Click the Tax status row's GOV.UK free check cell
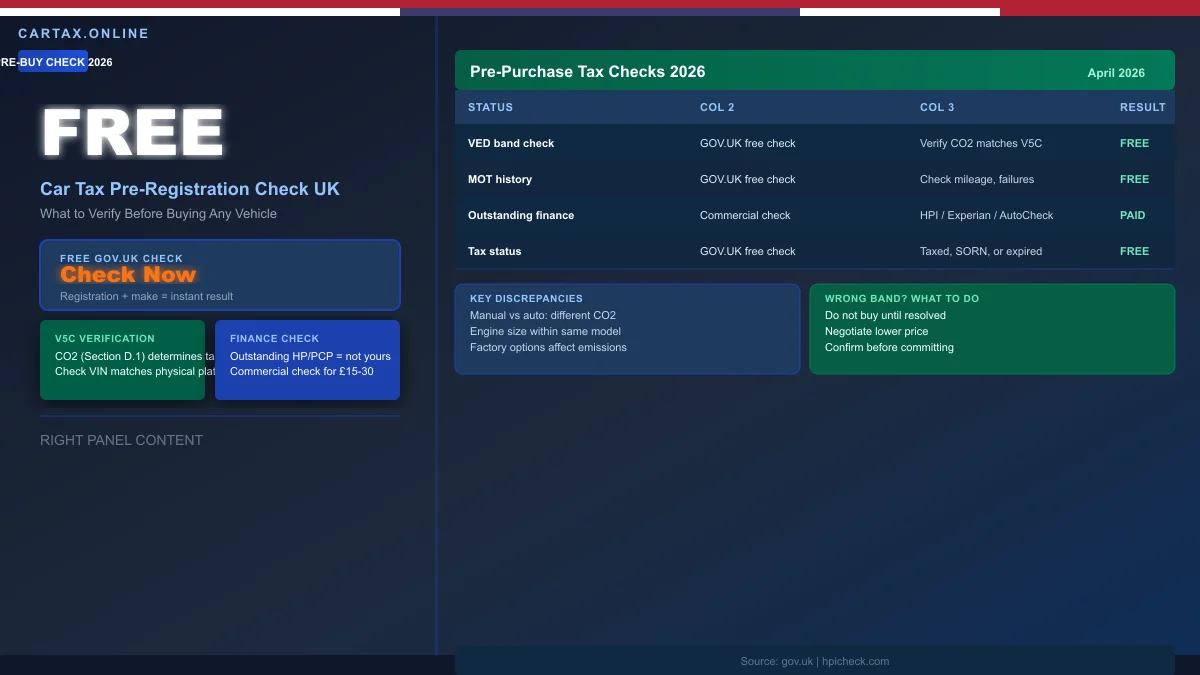The image size is (1200, 675). click(x=748, y=251)
